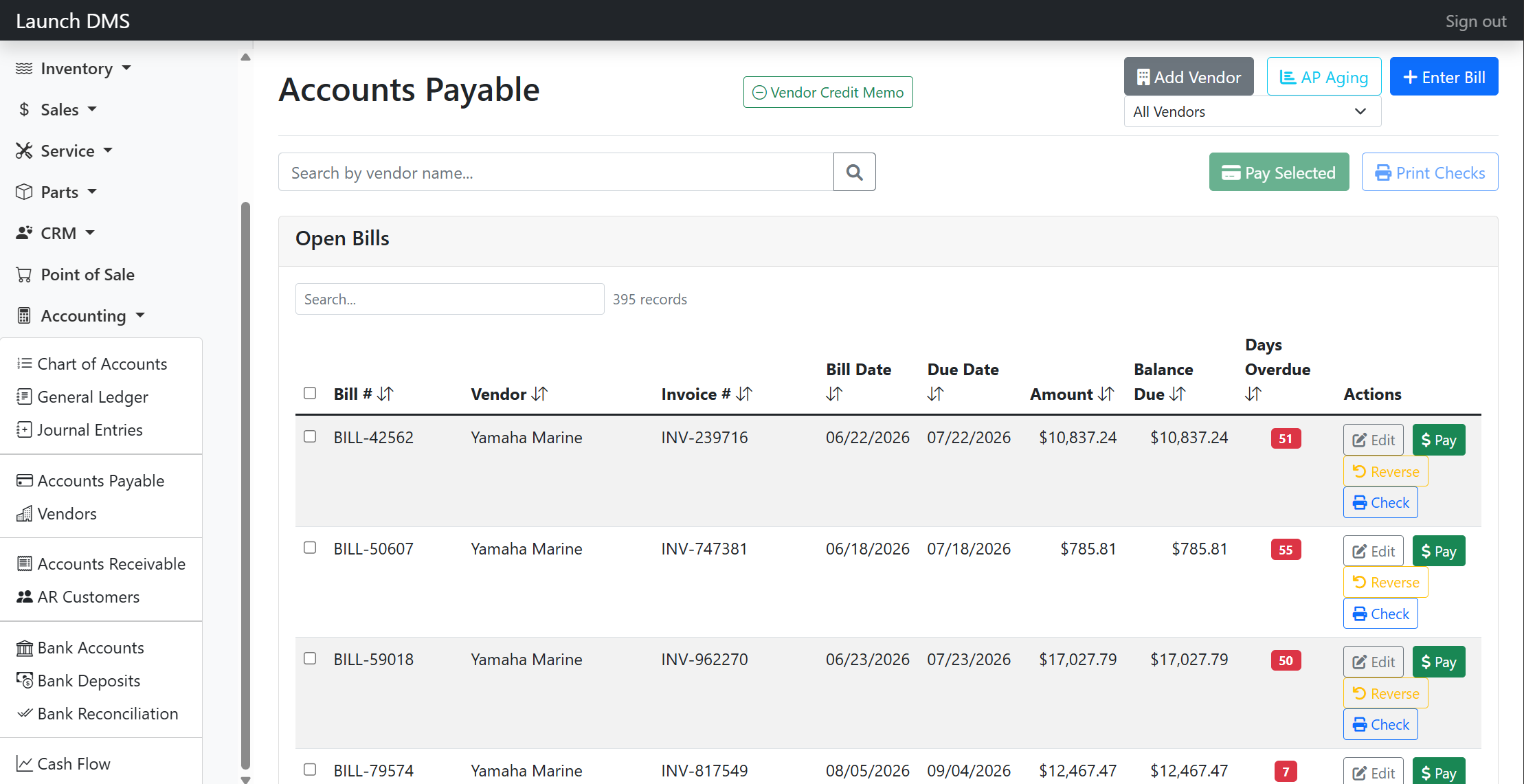Open Accounts Payable in sidebar
1524x784 pixels.
click(x=91, y=481)
